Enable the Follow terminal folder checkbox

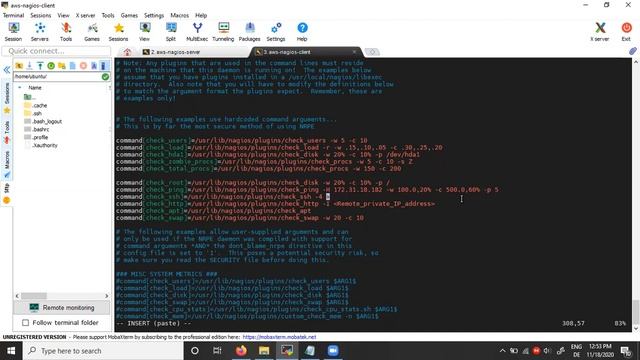coord(25,323)
